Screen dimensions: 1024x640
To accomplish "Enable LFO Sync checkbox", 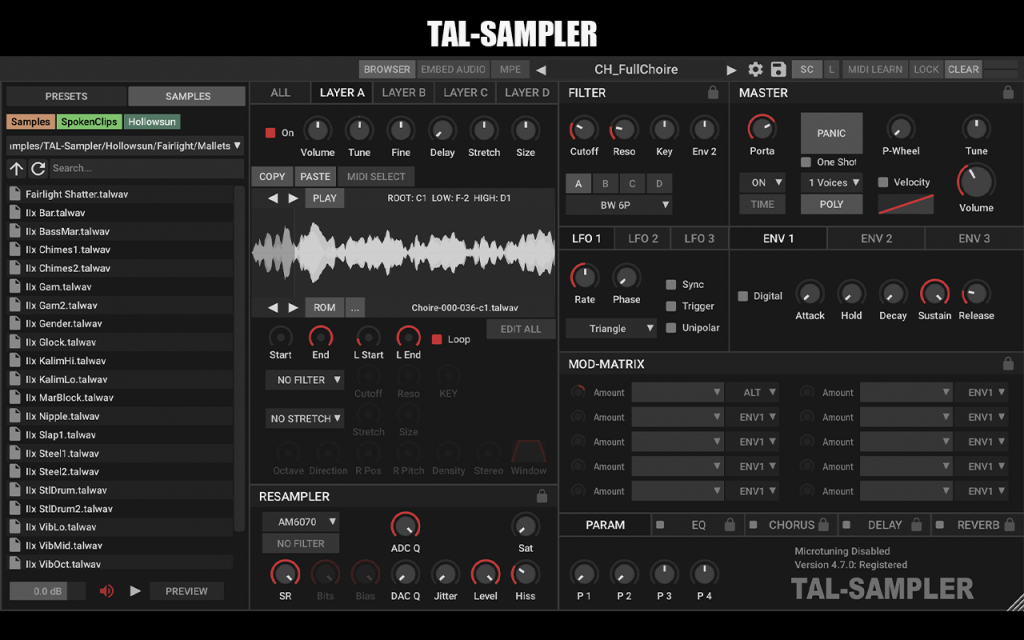I will click(671, 285).
